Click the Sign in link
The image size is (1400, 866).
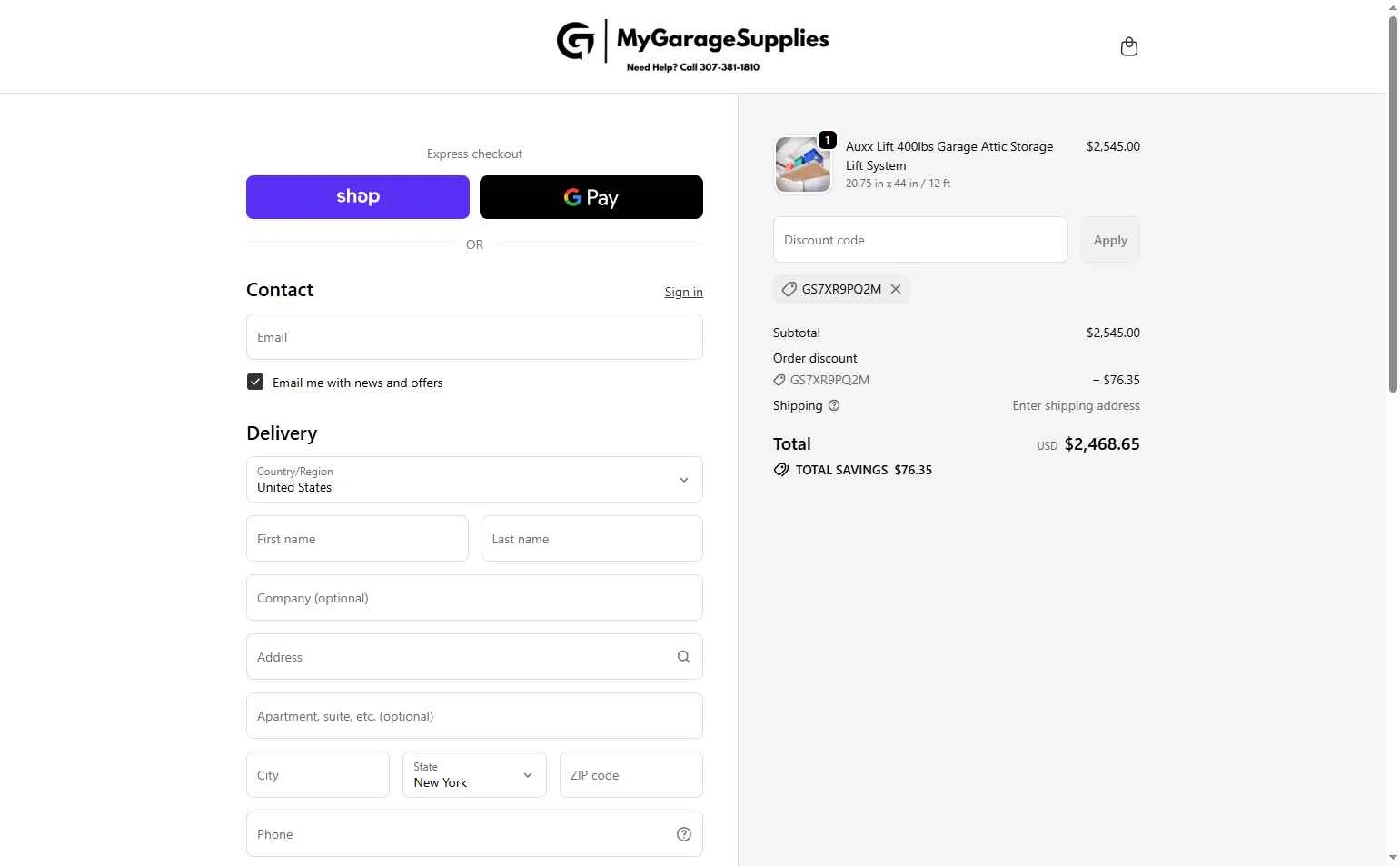point(684,292)
